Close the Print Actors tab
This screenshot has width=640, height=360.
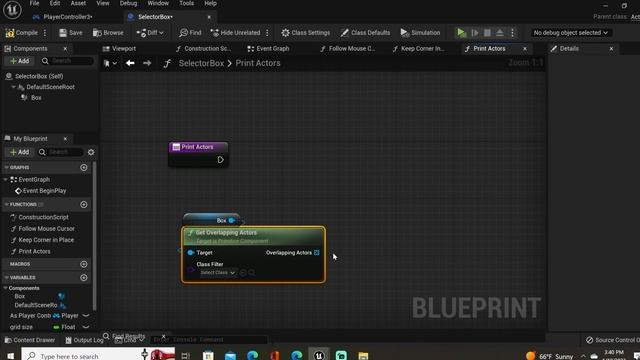[x=525, y=49]
